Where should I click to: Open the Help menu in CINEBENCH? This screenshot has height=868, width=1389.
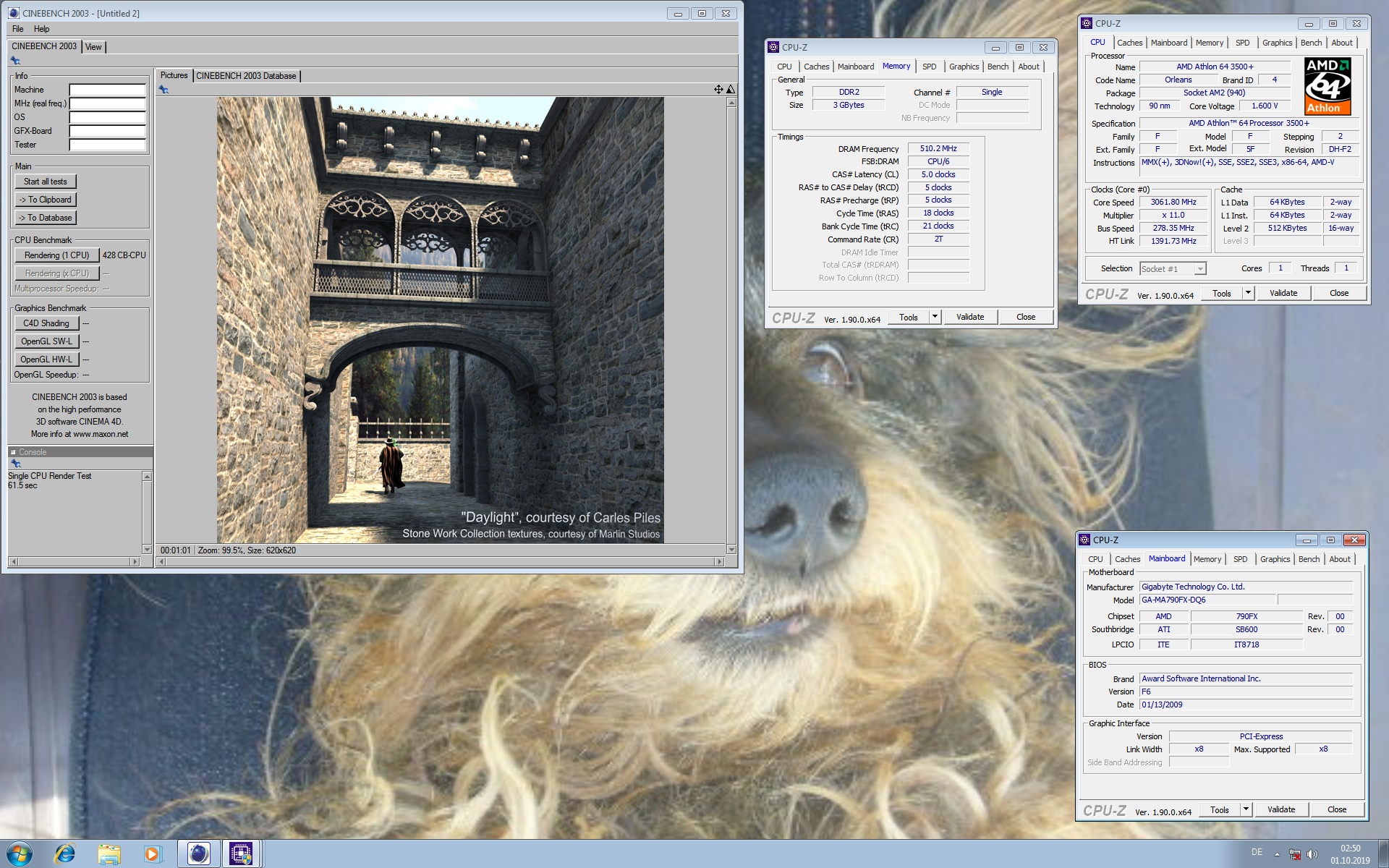point(42,29)
